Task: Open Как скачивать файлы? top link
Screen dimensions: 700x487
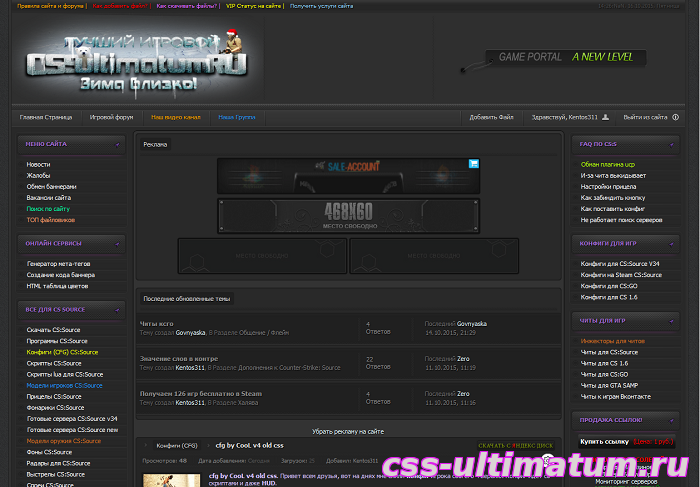Action: [187, 6]
